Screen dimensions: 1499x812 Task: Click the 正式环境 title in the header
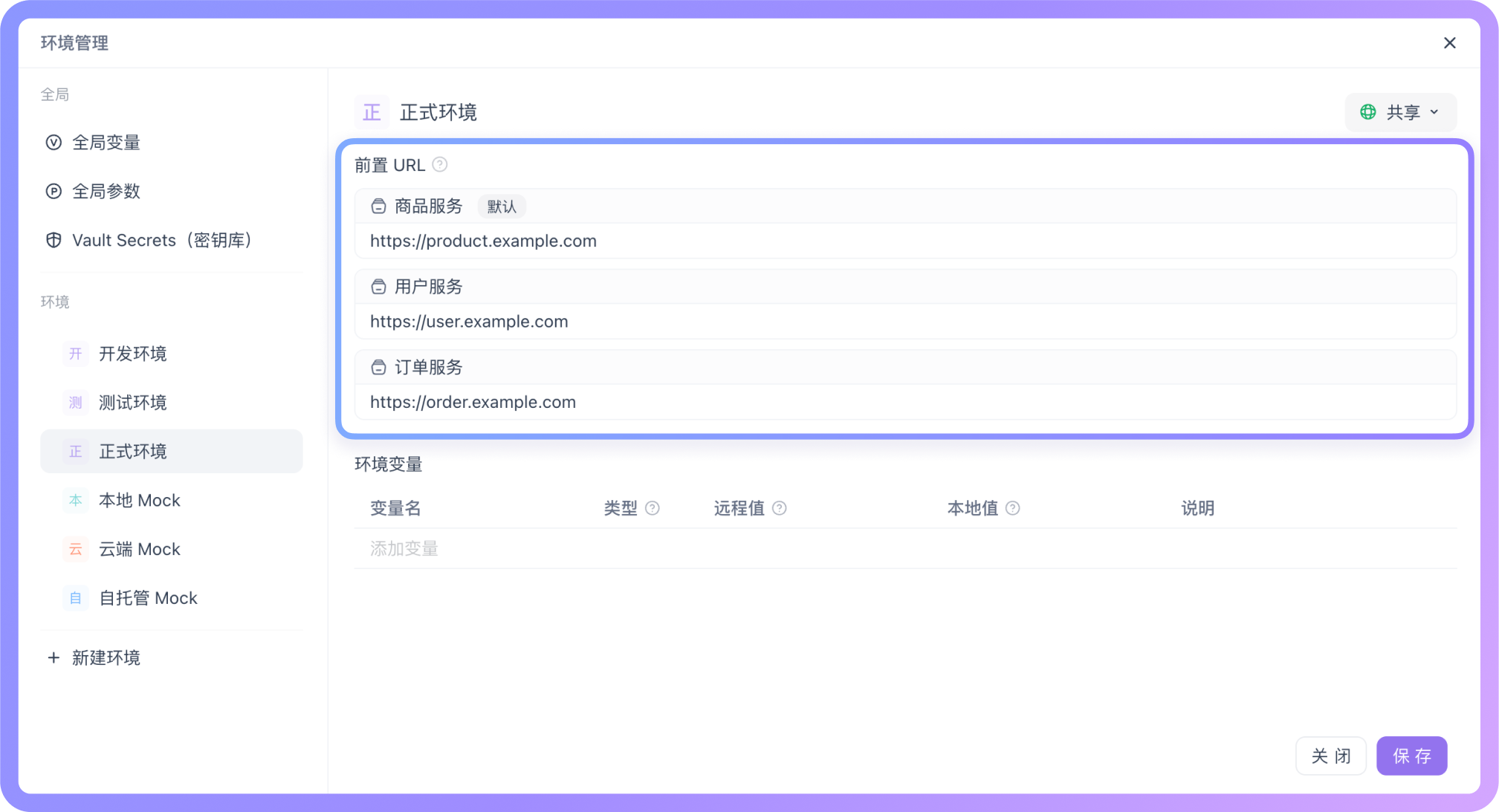click(x=438, y=112)
